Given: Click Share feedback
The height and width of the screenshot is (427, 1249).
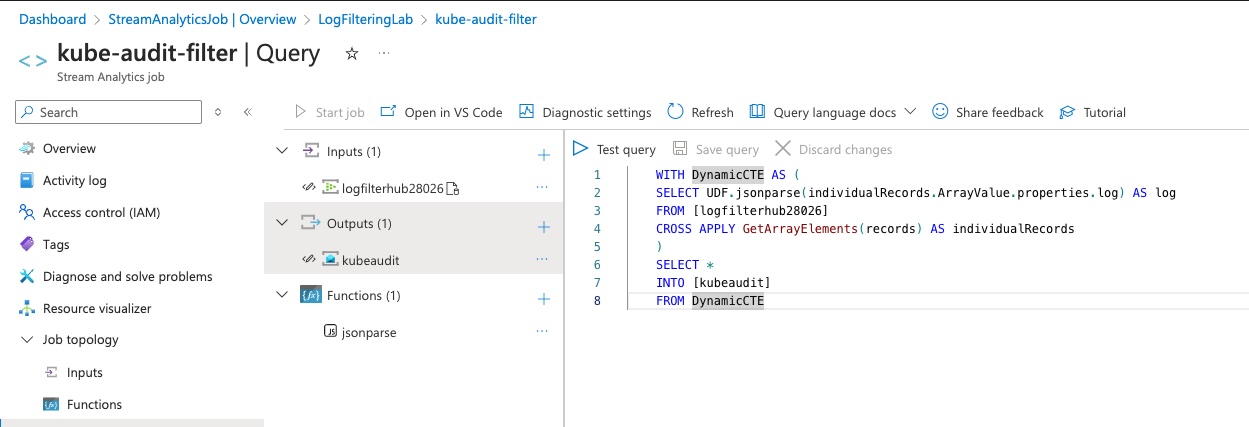Looking at the screenshot, I should [x=987, y=112].
